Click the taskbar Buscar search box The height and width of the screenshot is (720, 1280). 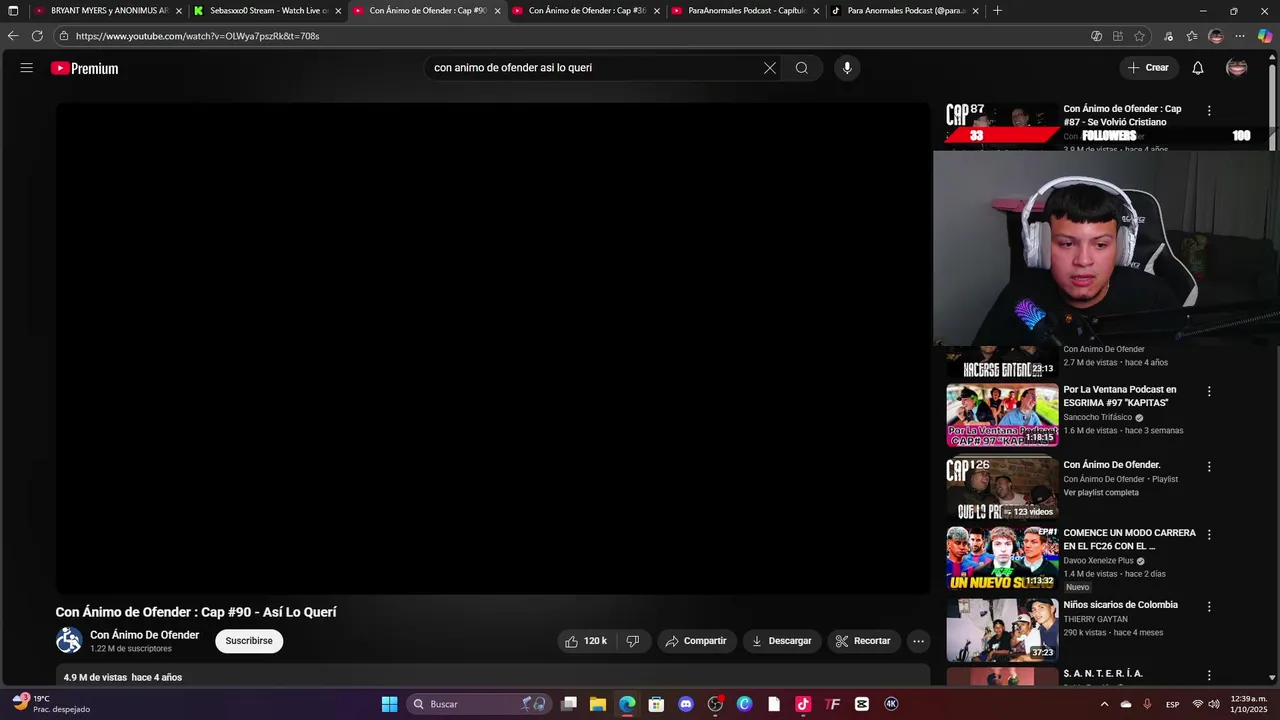pos(480,704)
